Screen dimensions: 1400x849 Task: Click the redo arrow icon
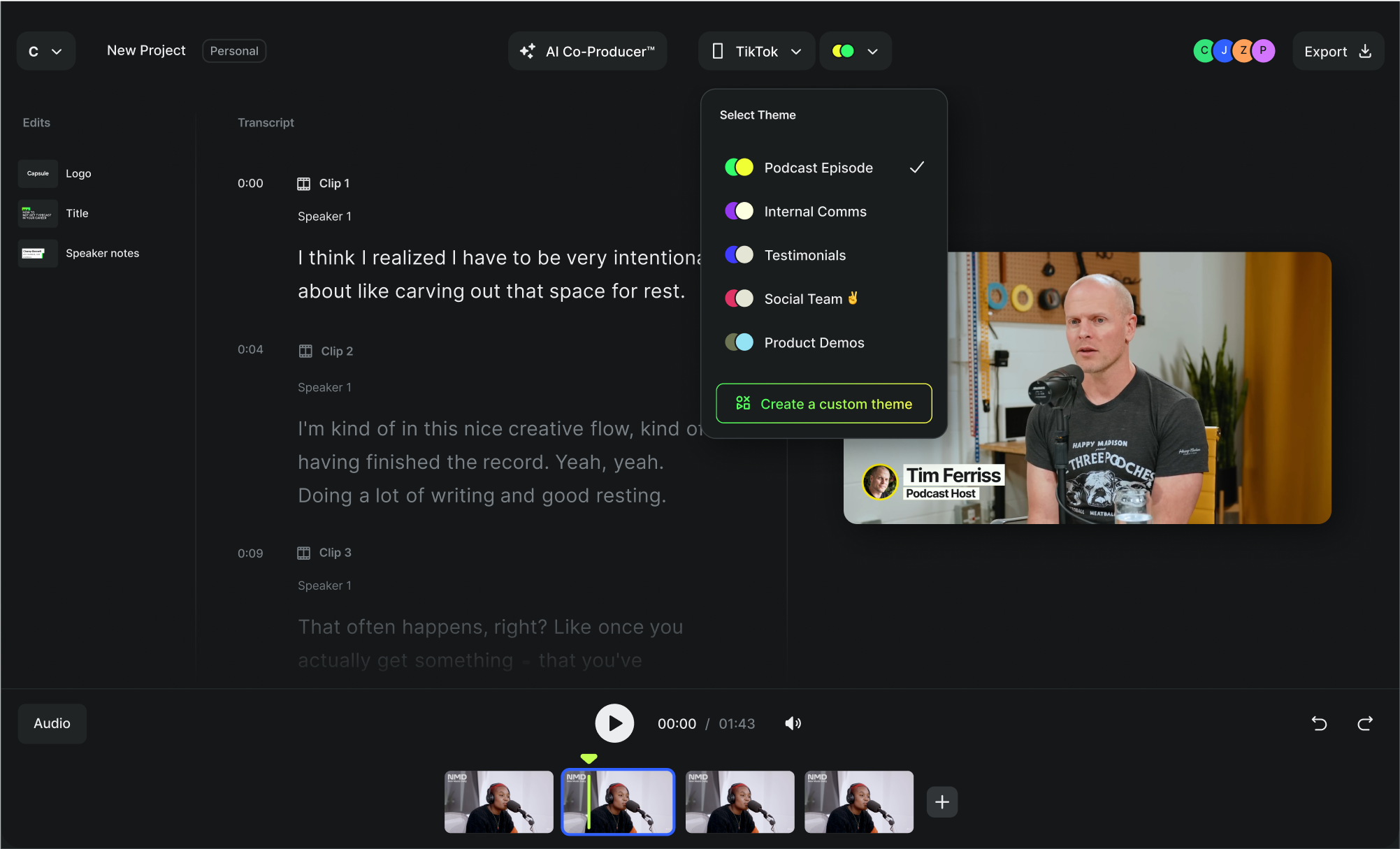click(1366, 723)
